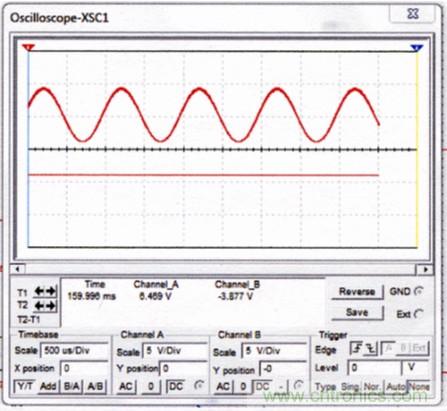Select the rising edge trigger icon
Screen dimensions: 447x411
click(357, 349)
